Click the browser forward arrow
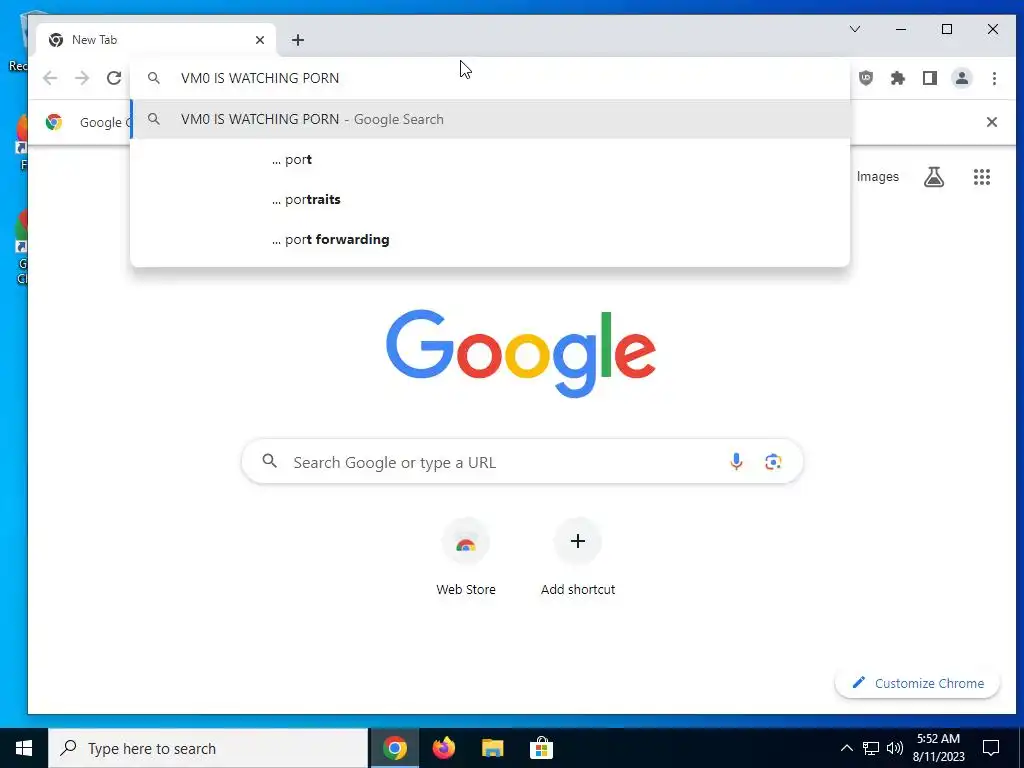Image resolution: width=1024 pixels, height=768 pixels. coord(82,78)
